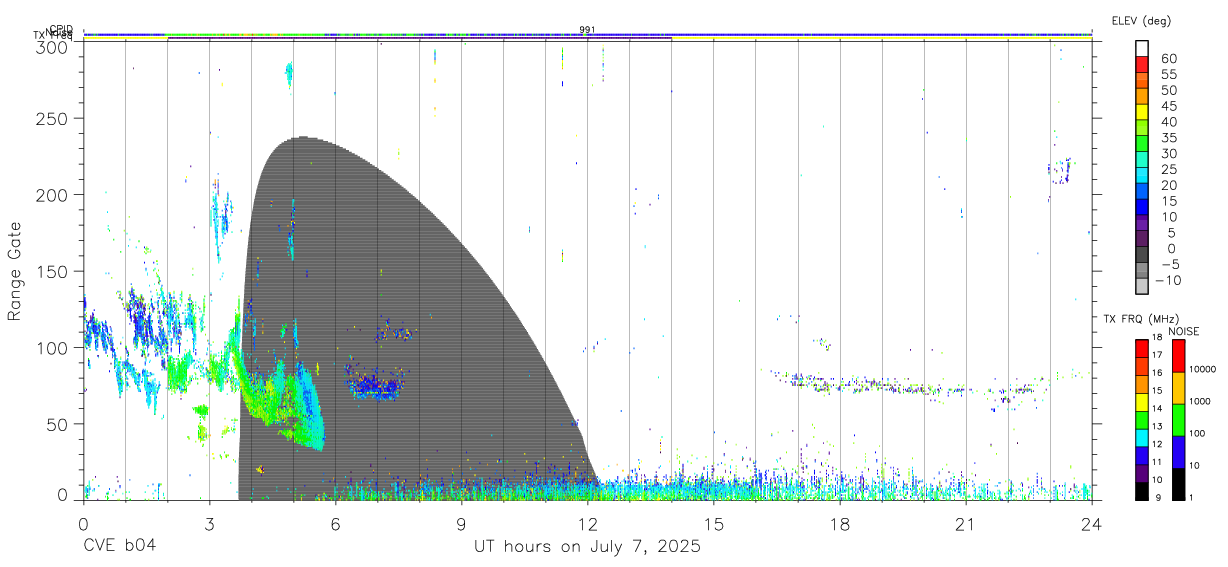Click the 'CVE b04' radar beam label

click(119, 547)
